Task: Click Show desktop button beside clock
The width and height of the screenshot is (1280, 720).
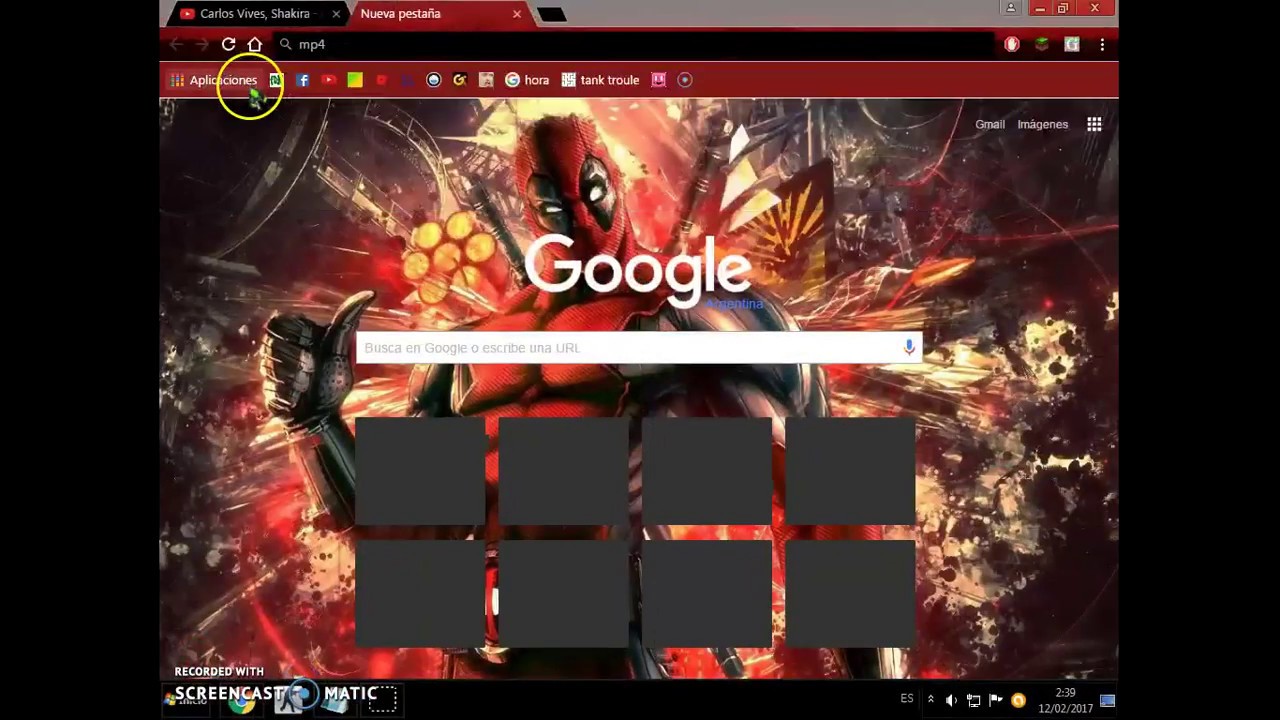Action: point(1107,700)
